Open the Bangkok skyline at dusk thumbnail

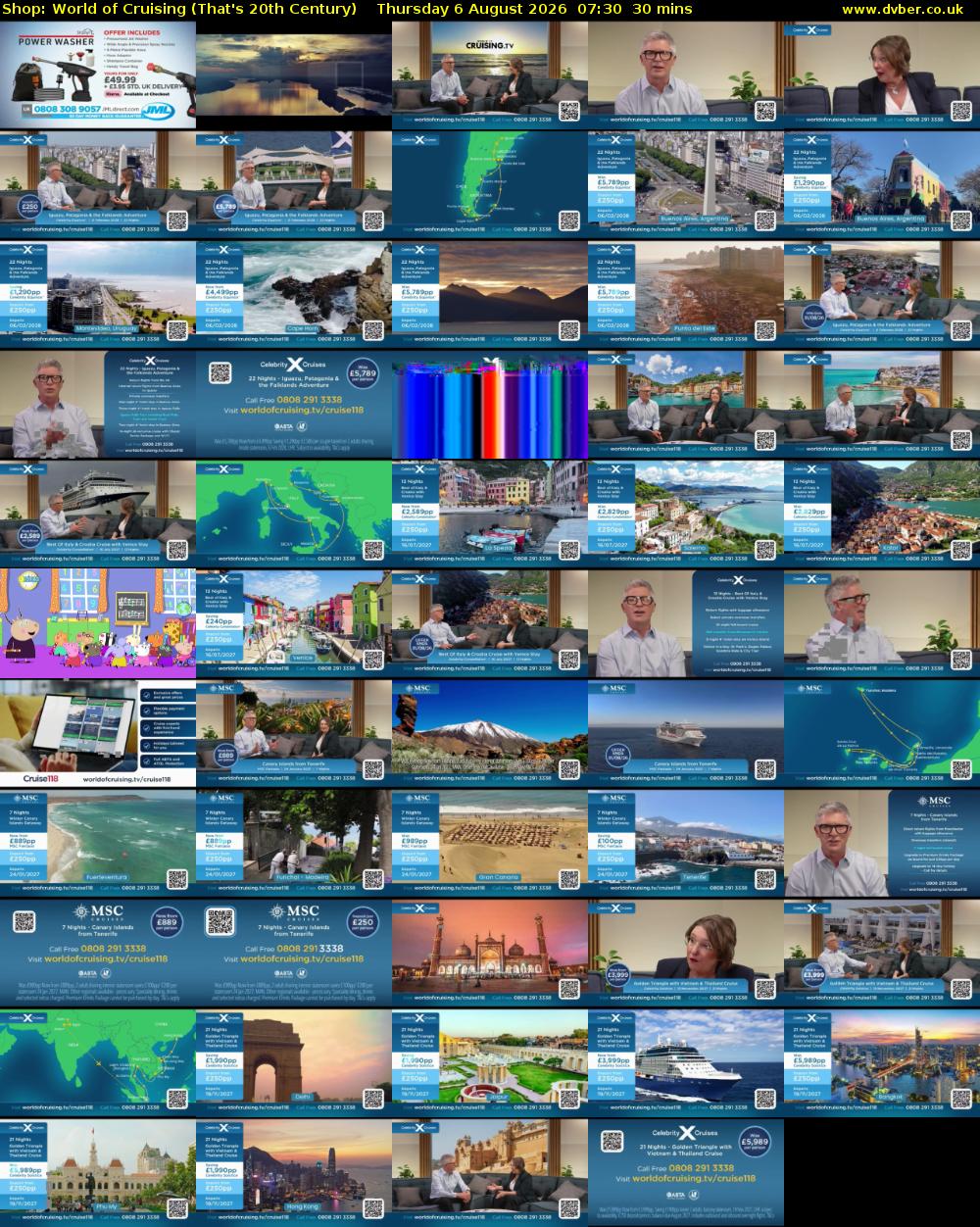click(x=882, y=1063)
